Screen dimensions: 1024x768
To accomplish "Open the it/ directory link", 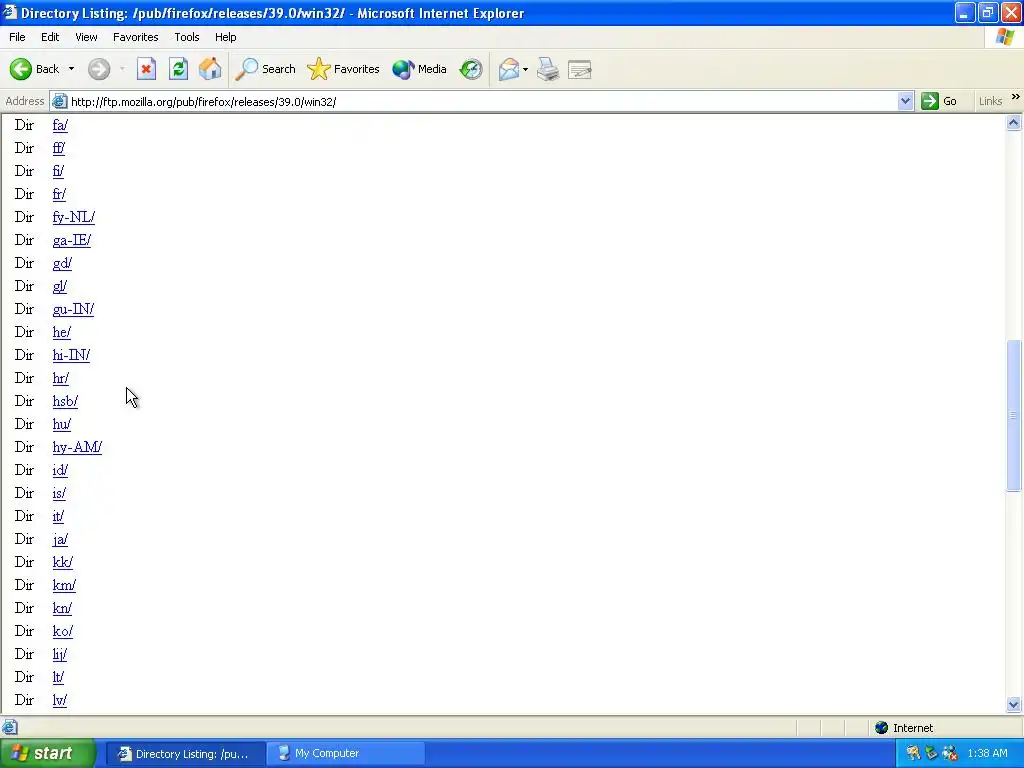I will pyautogui.click(x=58, y=517).
